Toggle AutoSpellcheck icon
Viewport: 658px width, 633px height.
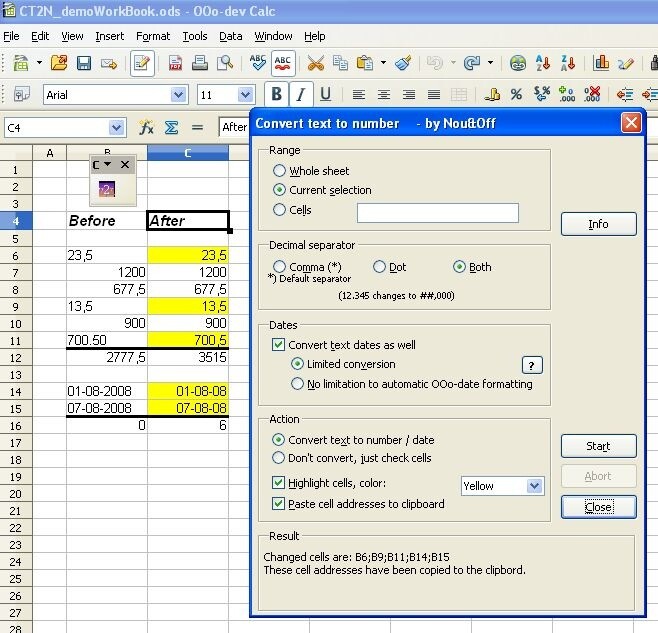(x=283, y=63)
